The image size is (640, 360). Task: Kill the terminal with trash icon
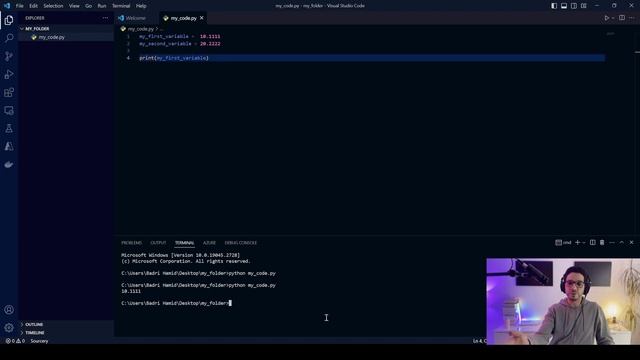(x=602, y=242)
